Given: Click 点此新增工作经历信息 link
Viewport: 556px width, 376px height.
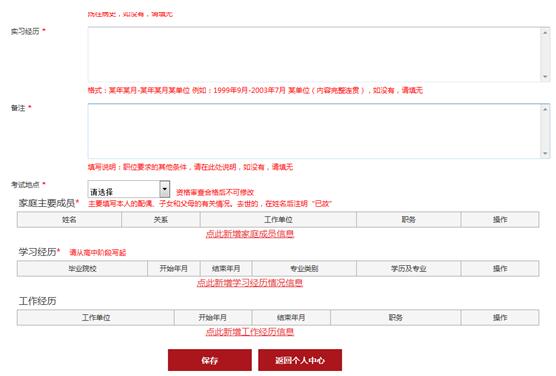Looking at the screenshot, I should 250,332.
